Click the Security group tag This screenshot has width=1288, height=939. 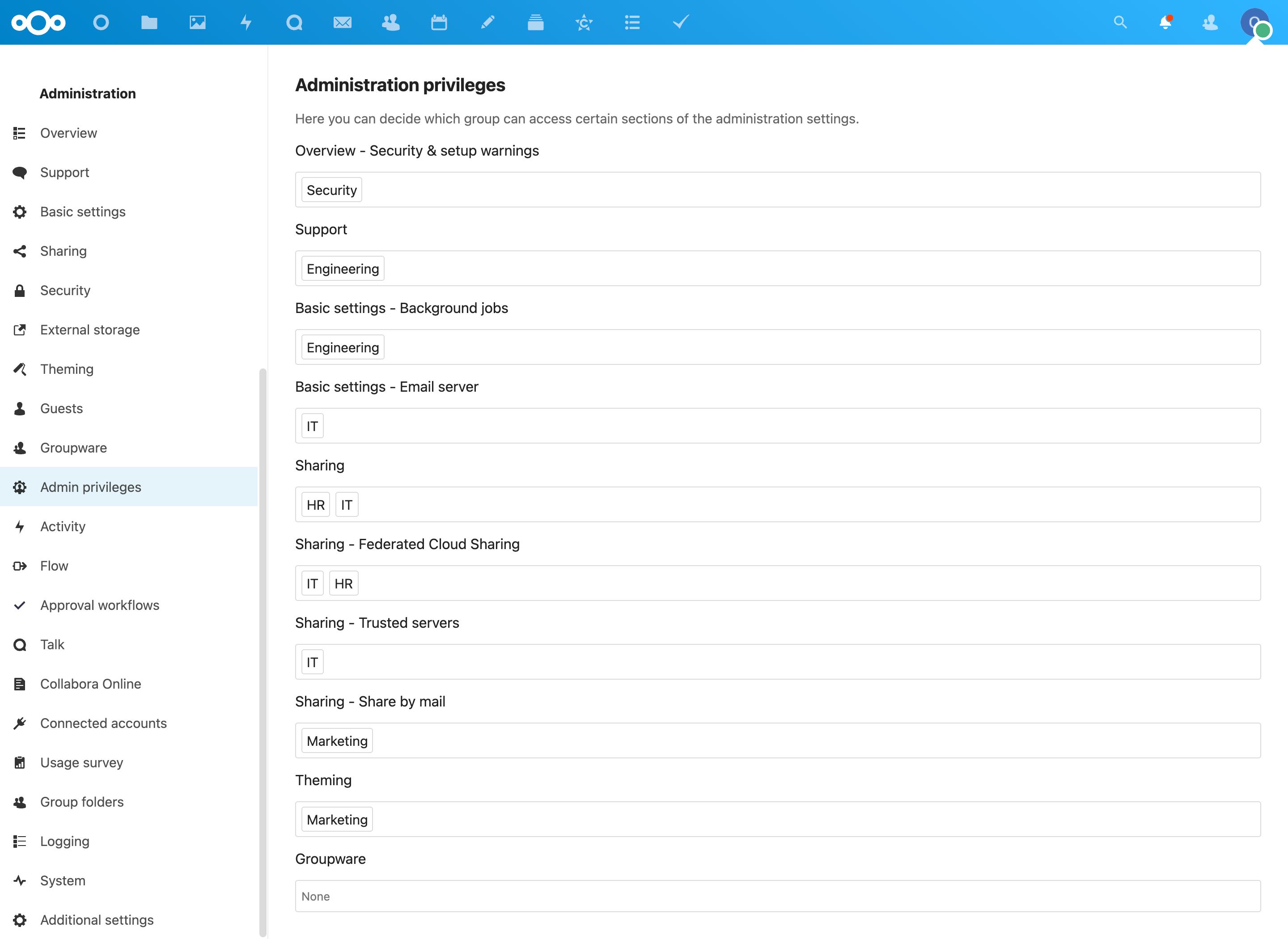[x=331, y=190]
